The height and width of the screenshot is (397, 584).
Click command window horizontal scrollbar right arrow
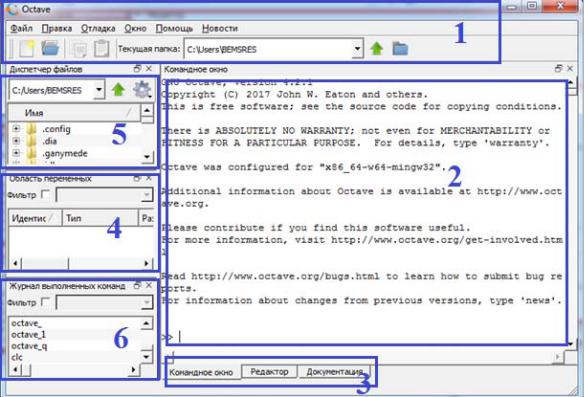tap(558, 357)
